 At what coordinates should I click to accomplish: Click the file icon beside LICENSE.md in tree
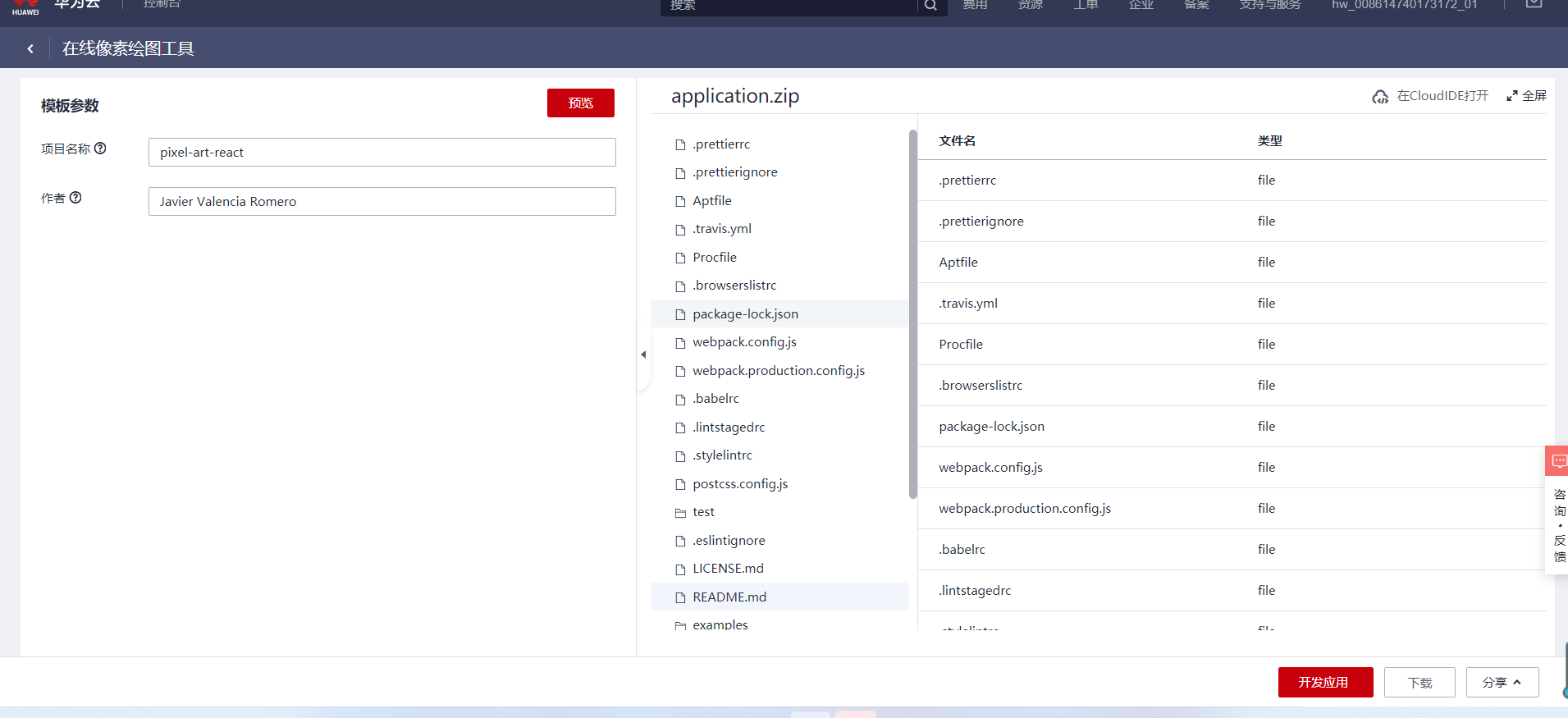(x=680, y=569)
